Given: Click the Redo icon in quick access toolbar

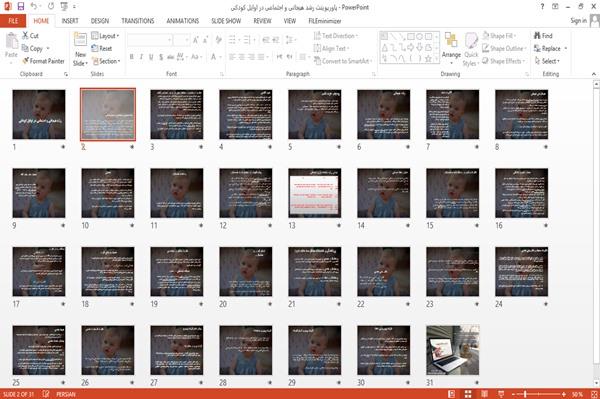Looking at the screenshot, I should (51, 6).
